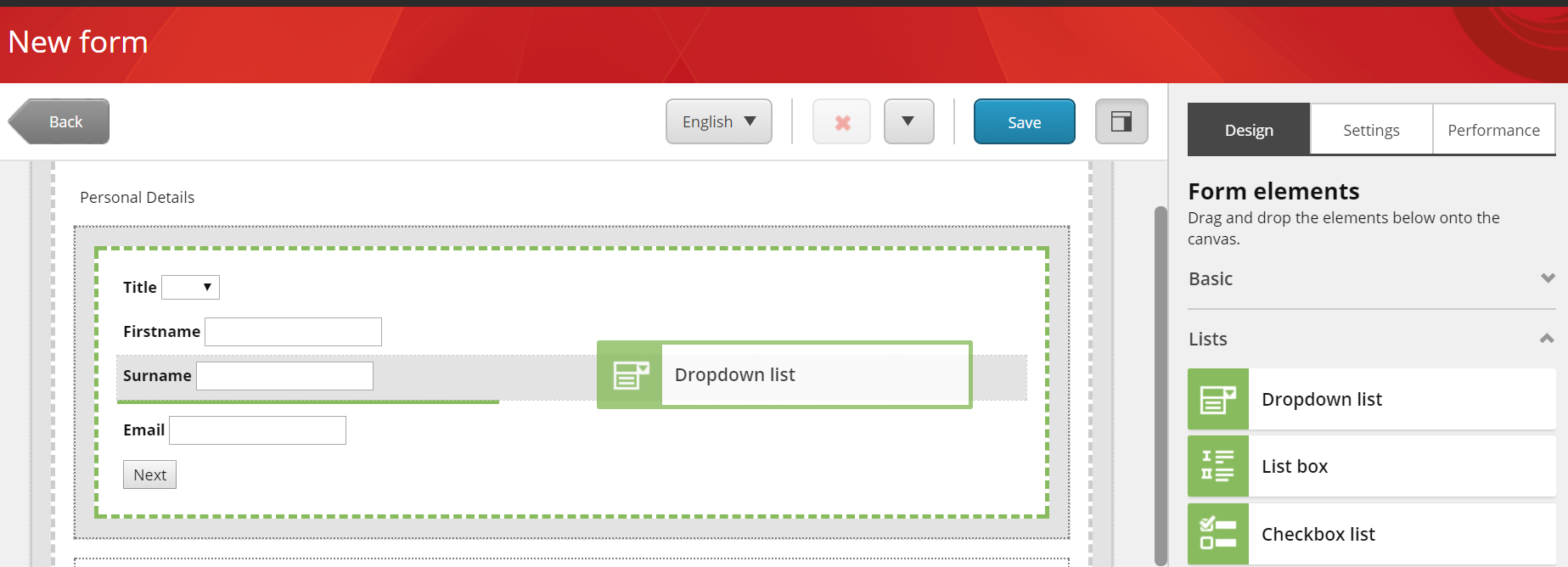Open the English language dropdown
This screenshot has height=567, width=1568.
pyautogui.click(x=719, y=121)
